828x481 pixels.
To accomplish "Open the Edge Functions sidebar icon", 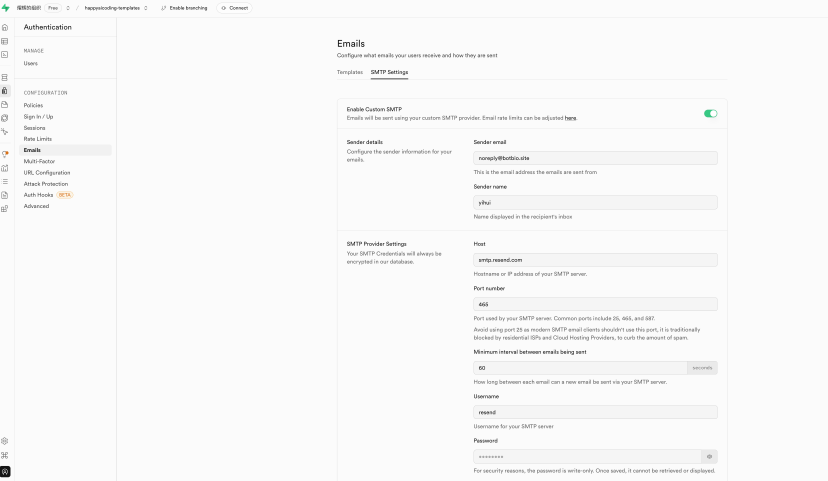I will tap(5, 118).
